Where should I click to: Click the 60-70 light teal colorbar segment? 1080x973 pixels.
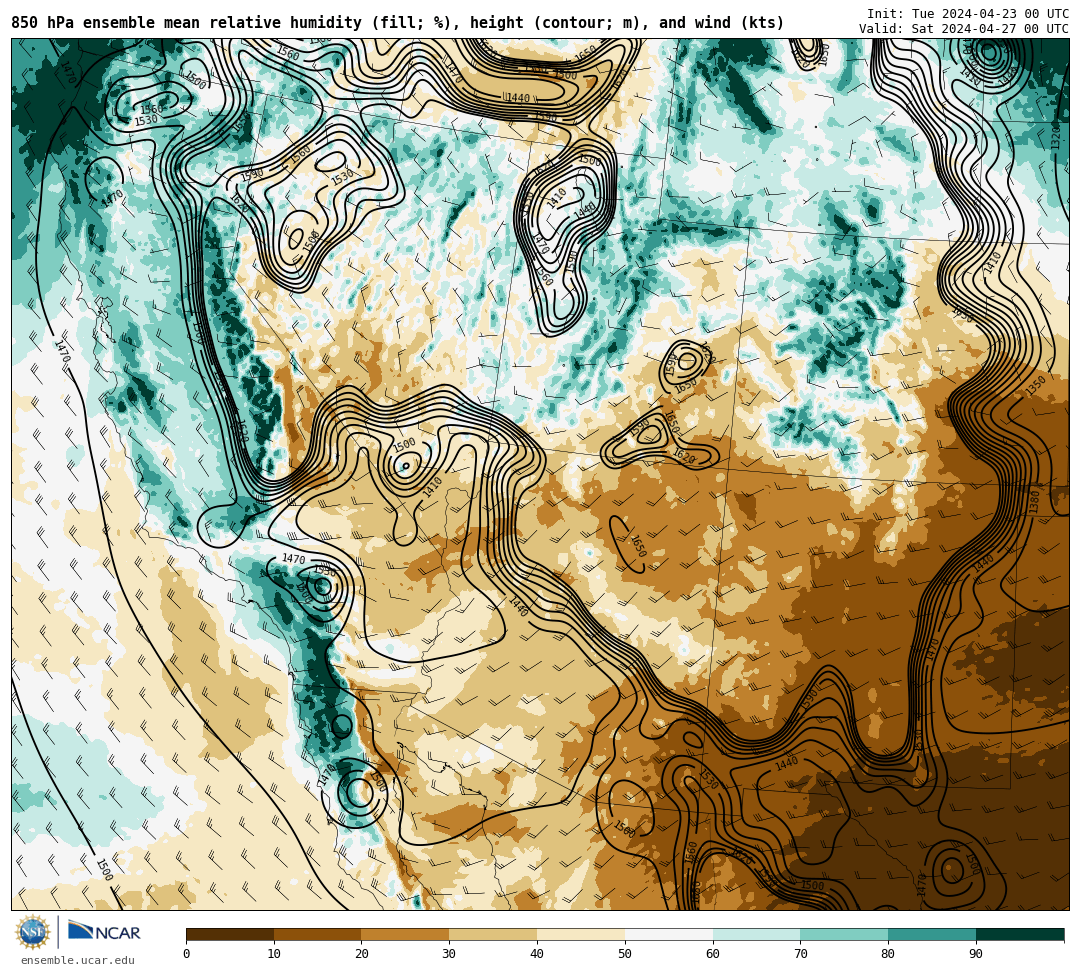[756, 934]
